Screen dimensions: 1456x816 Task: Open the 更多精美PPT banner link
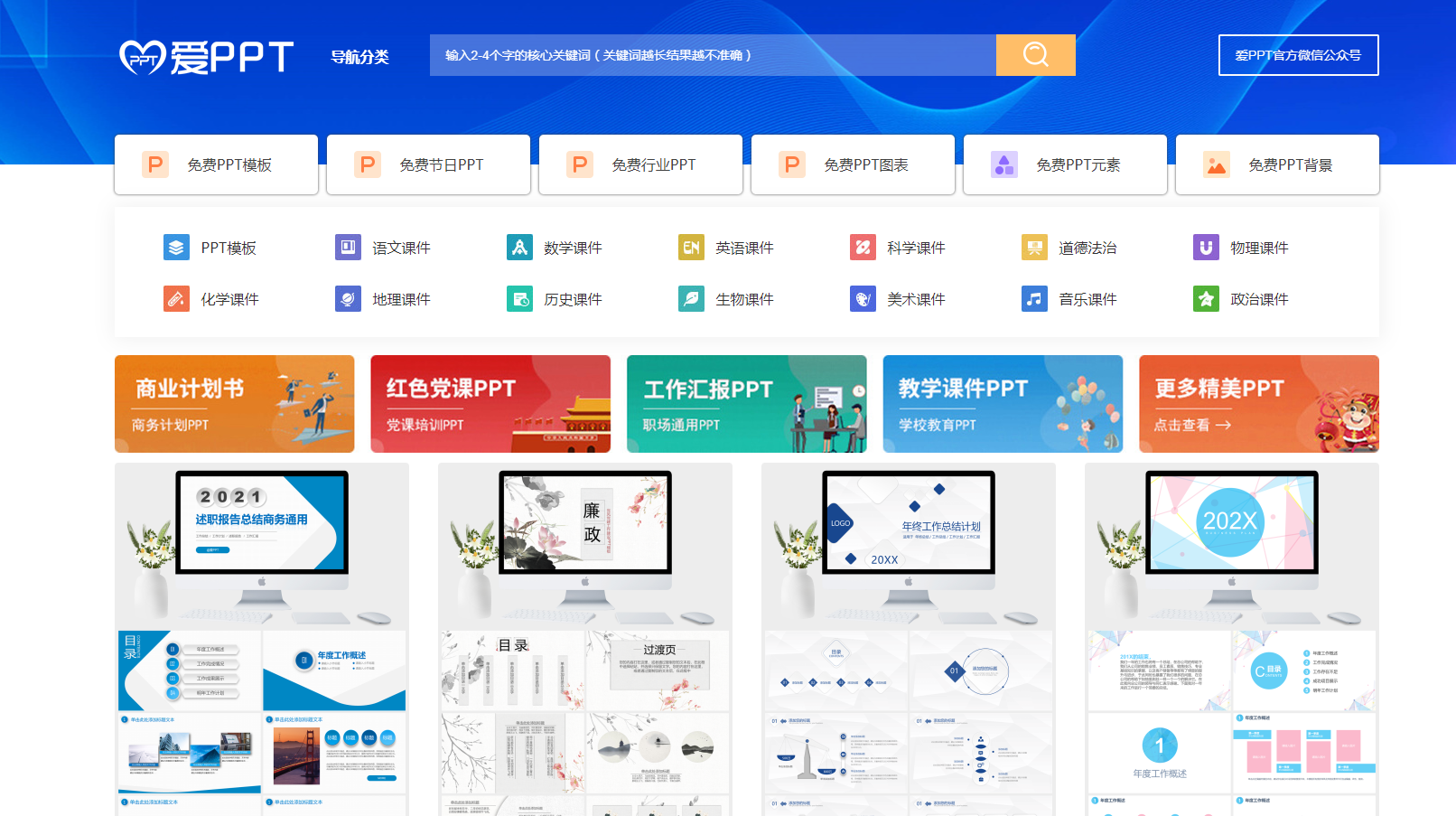[1258, 403]
